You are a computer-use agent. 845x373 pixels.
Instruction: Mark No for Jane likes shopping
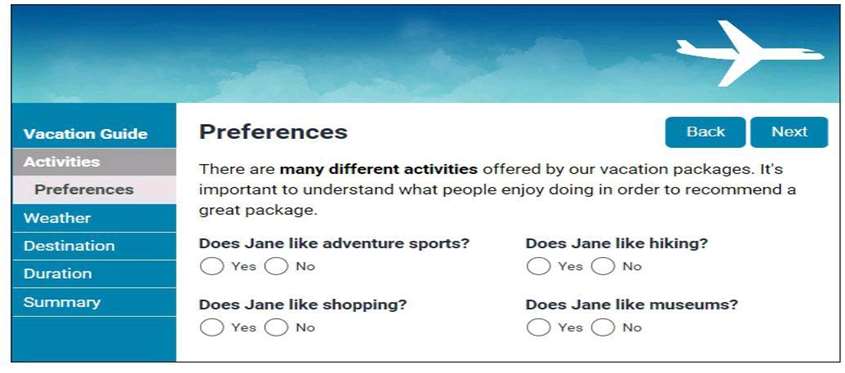tap(276, 327)
